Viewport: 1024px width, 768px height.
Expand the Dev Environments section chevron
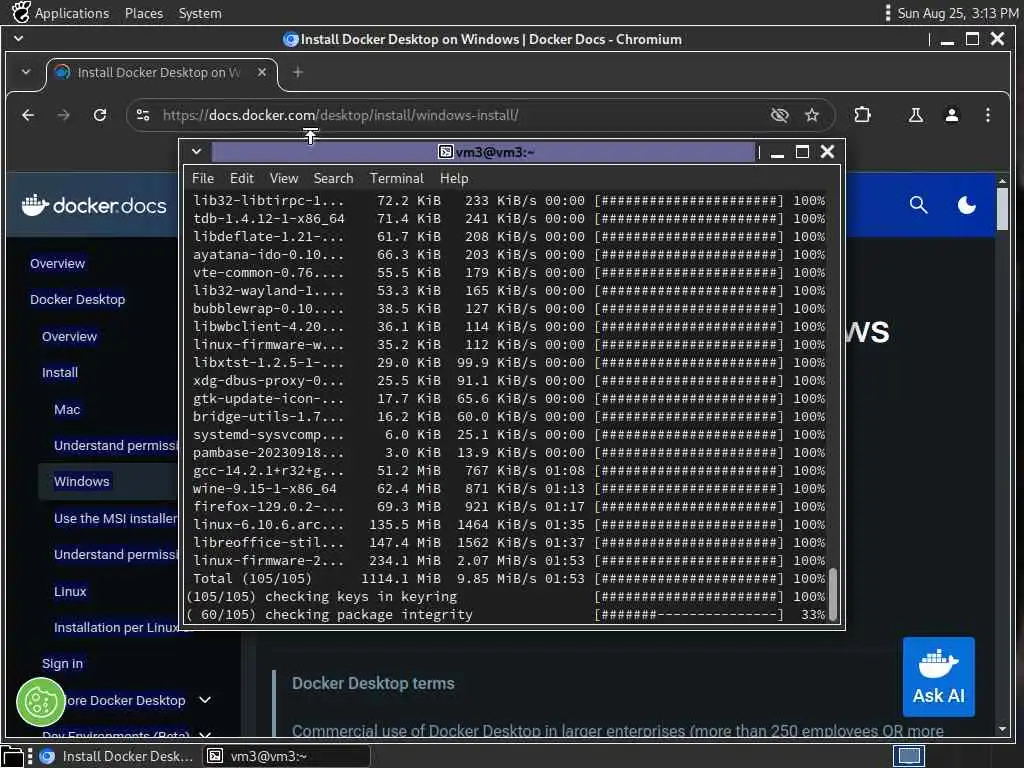point(205,735)
